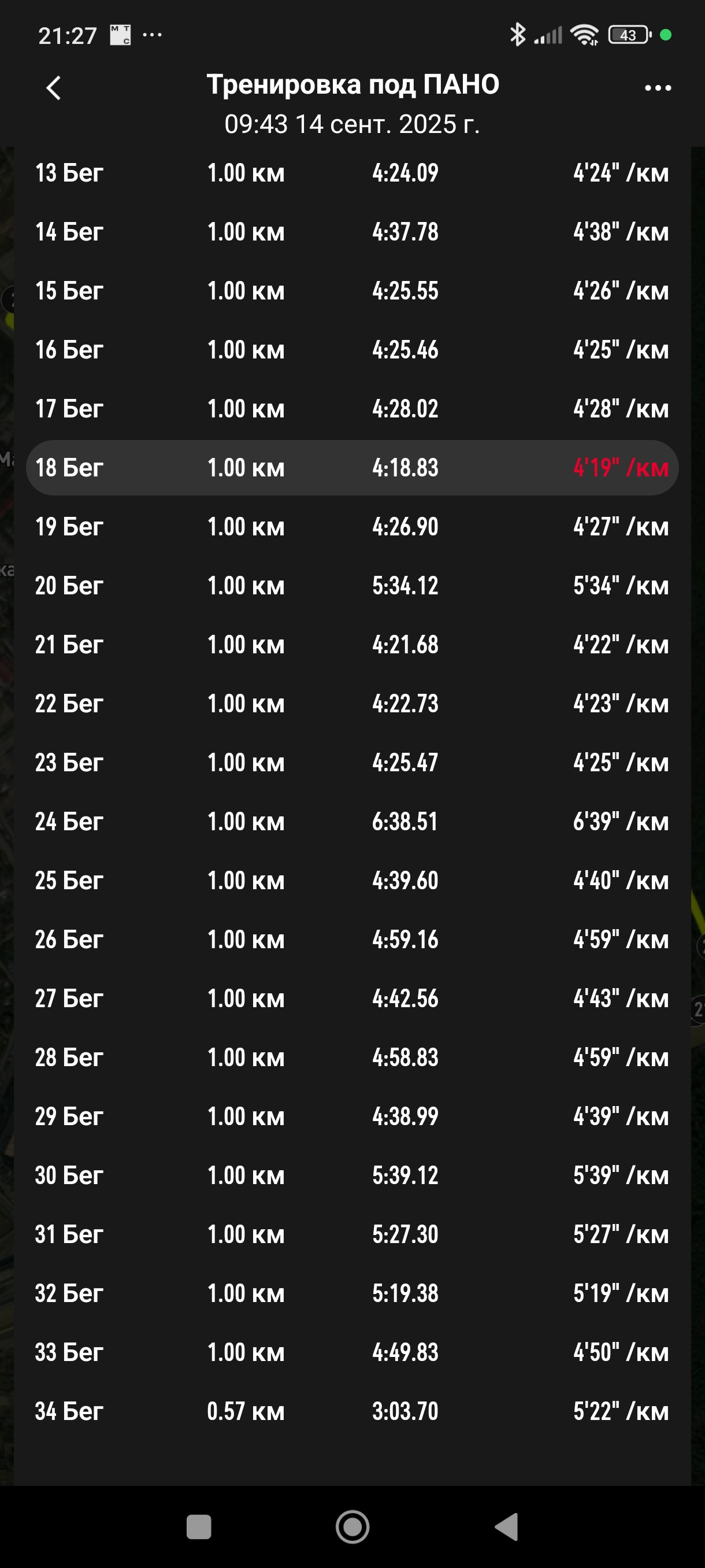The width and height of the screenshot is (705, 1568).
Task: Tap the Android recent apps square button
Action: 199,1526
